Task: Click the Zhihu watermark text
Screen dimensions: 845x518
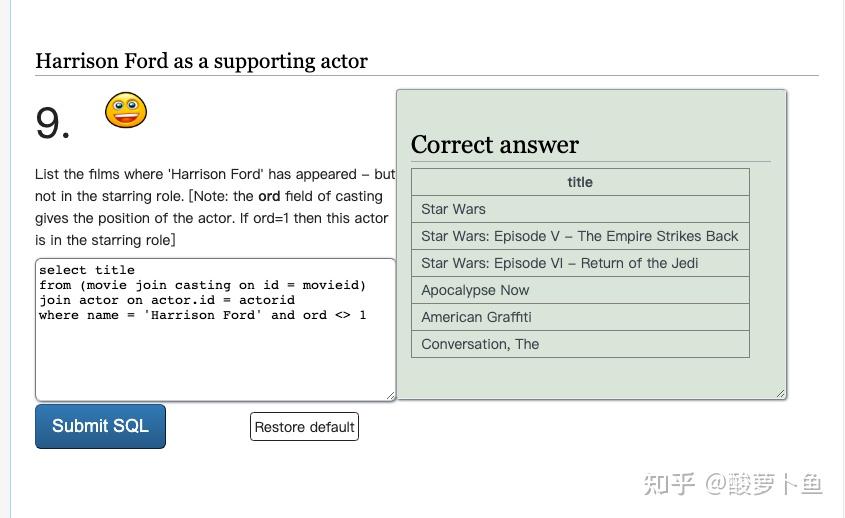Action: [733, 484]
